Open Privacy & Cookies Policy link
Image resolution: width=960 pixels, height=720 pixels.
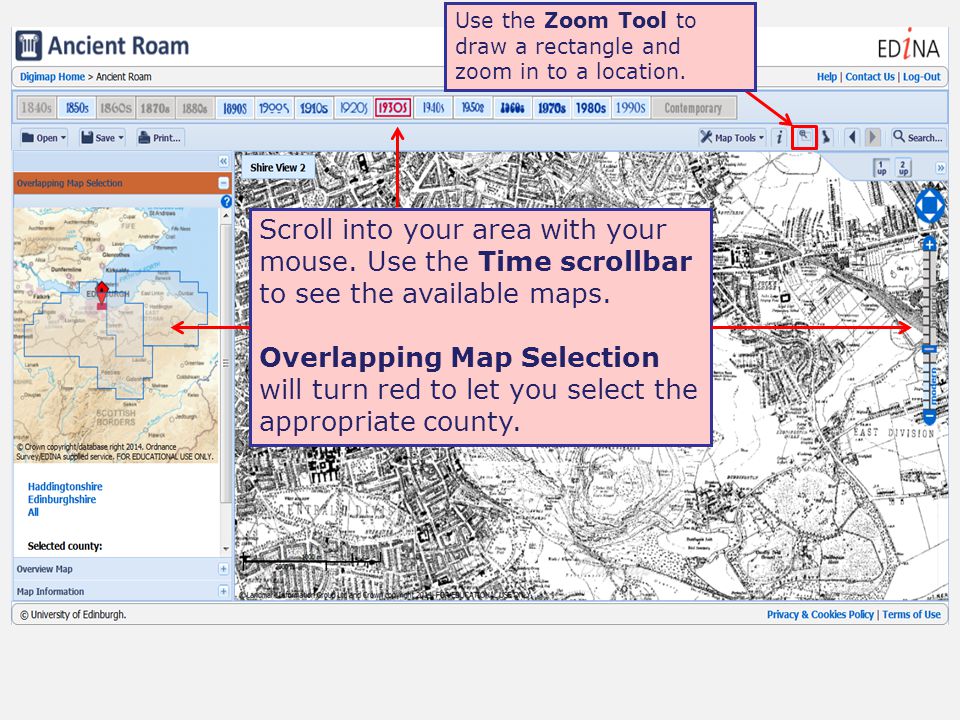point(820,614)
